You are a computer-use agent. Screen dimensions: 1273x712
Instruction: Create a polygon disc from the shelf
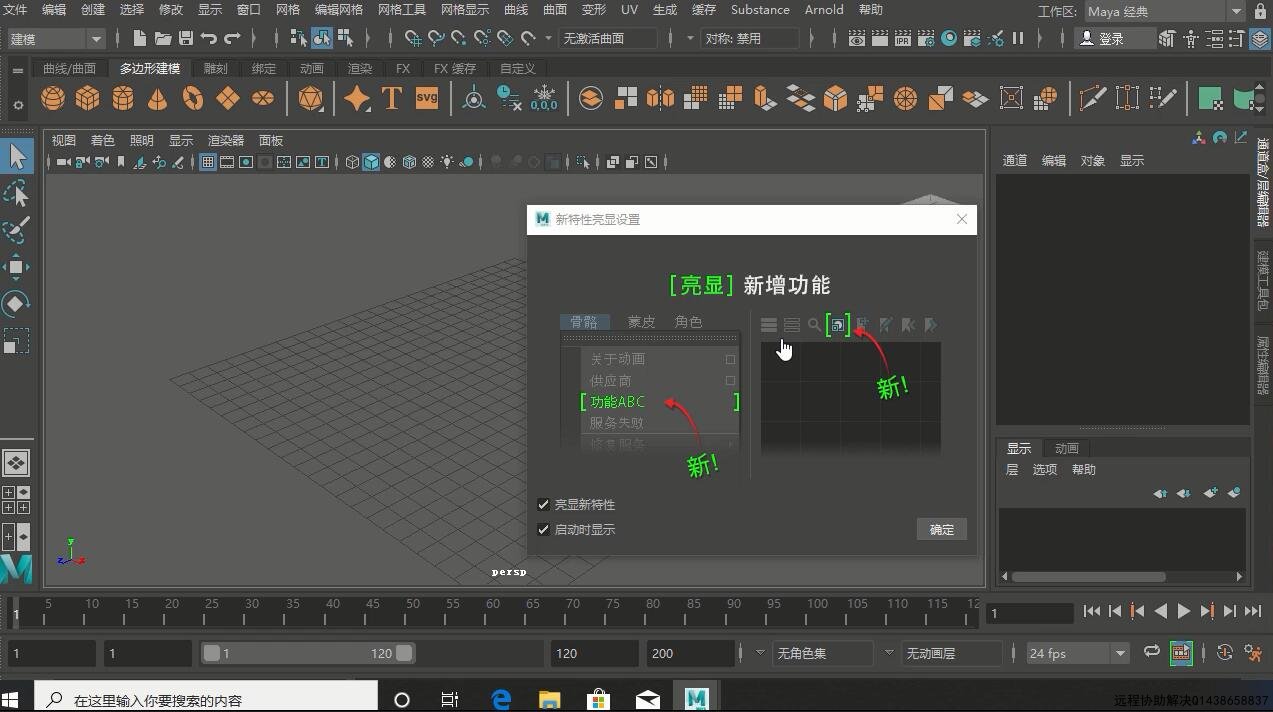[263, 98]
